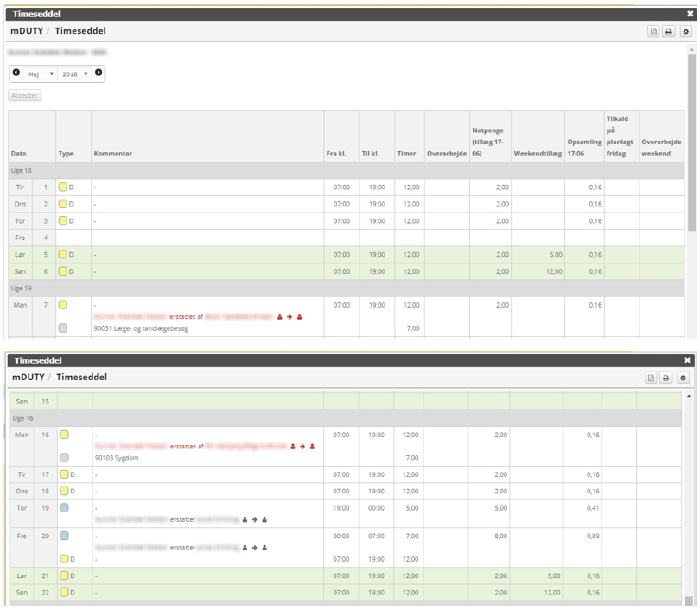Click the yellow shift swatch for Søn 22
The height and width of the screenshot is (610, 700).
[x=63, y=594]
